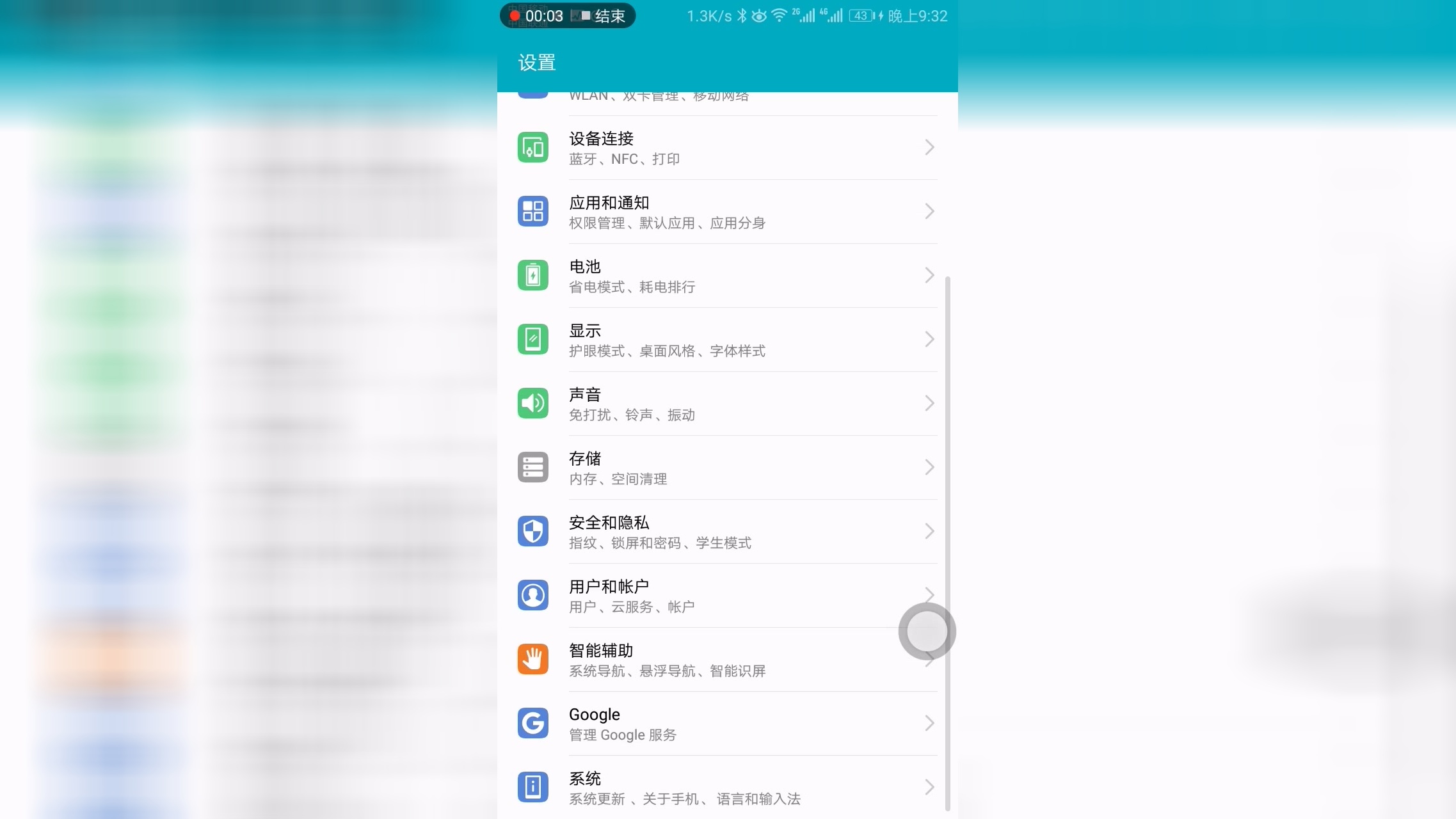Tap the 设置 page title
Viewport: 1456px width, 819px height.
[536, 63]
